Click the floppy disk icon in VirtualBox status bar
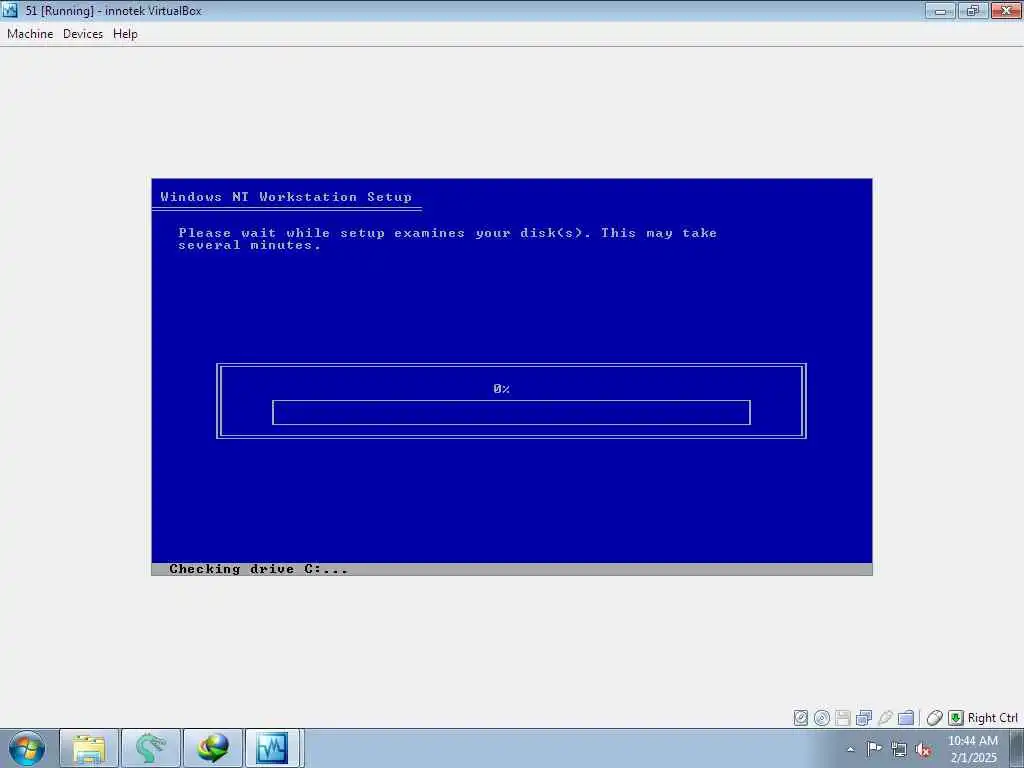The width and height of the screenshot is (1024, 768). pos(842,718)
